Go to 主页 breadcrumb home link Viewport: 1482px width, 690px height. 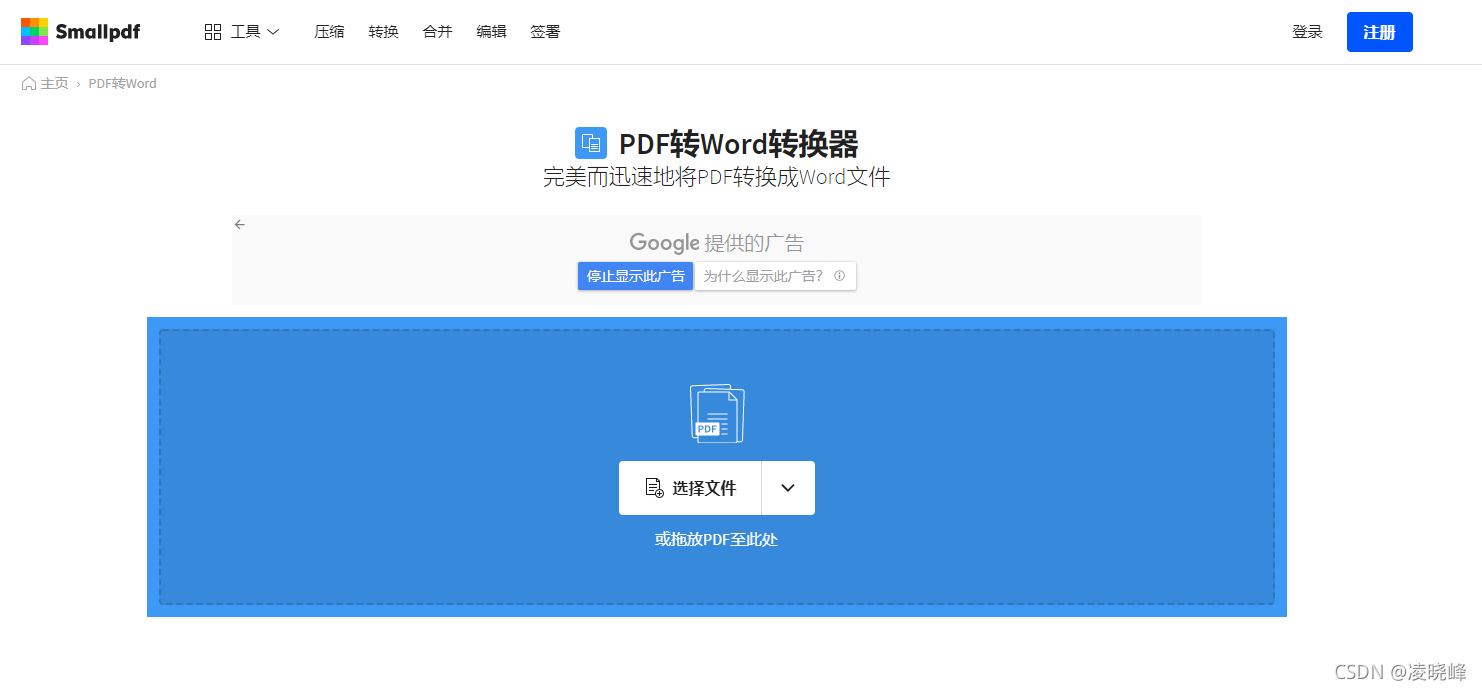(x=45, y=84)
